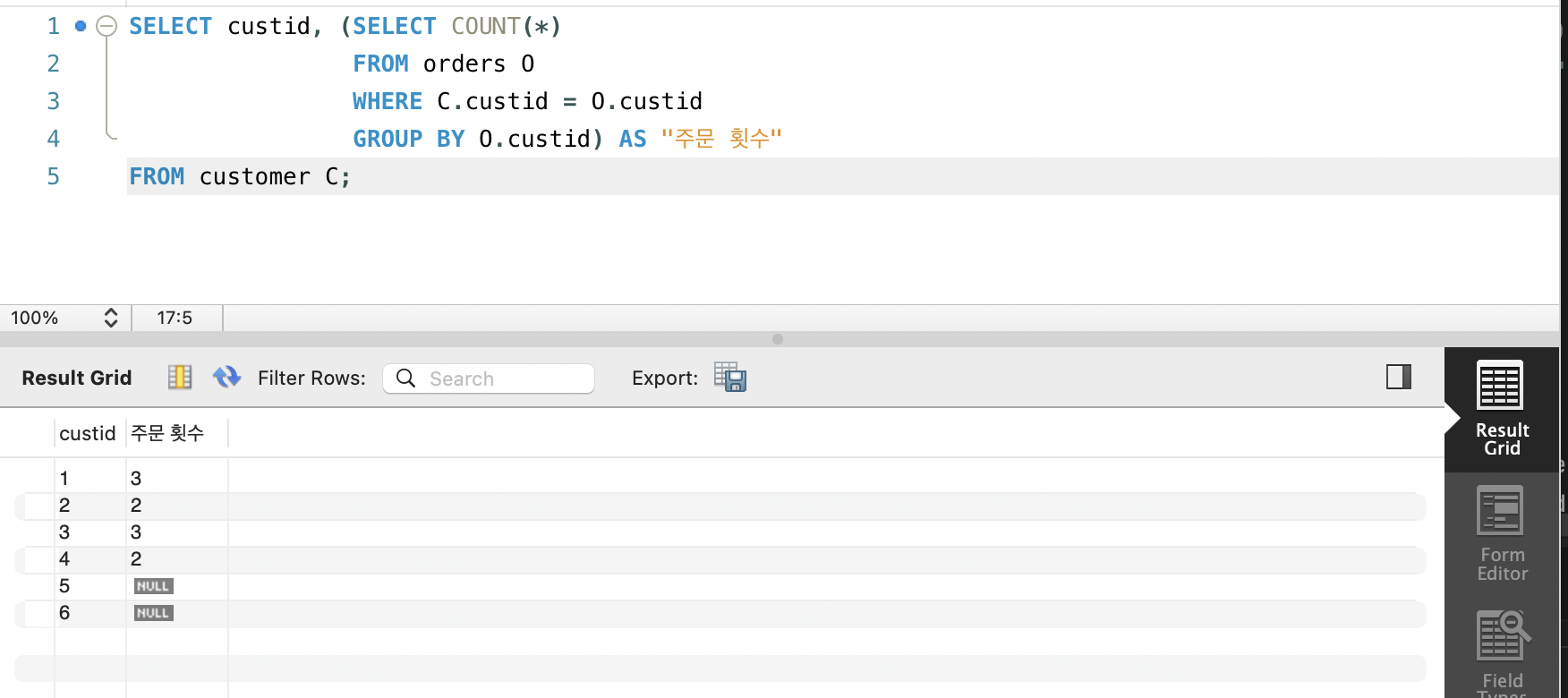The width and height of the screenshot is (1568, 698).
Task: Open the Form Editor panel
Action: (1501, 534)
